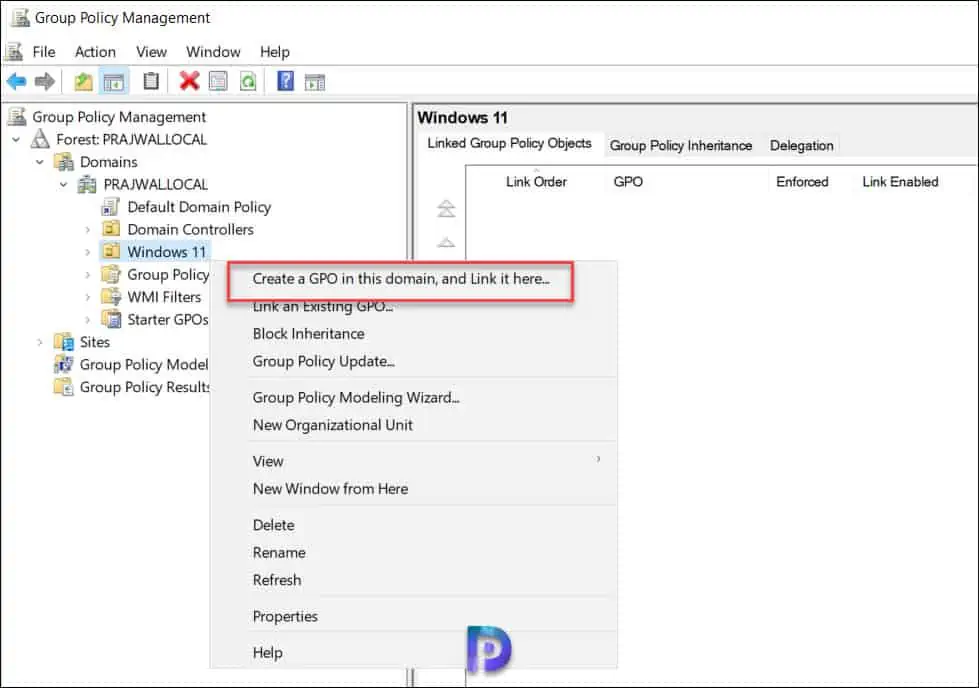Select Help at bottom of context menu

pyautogui.click(x=267, y=652)
